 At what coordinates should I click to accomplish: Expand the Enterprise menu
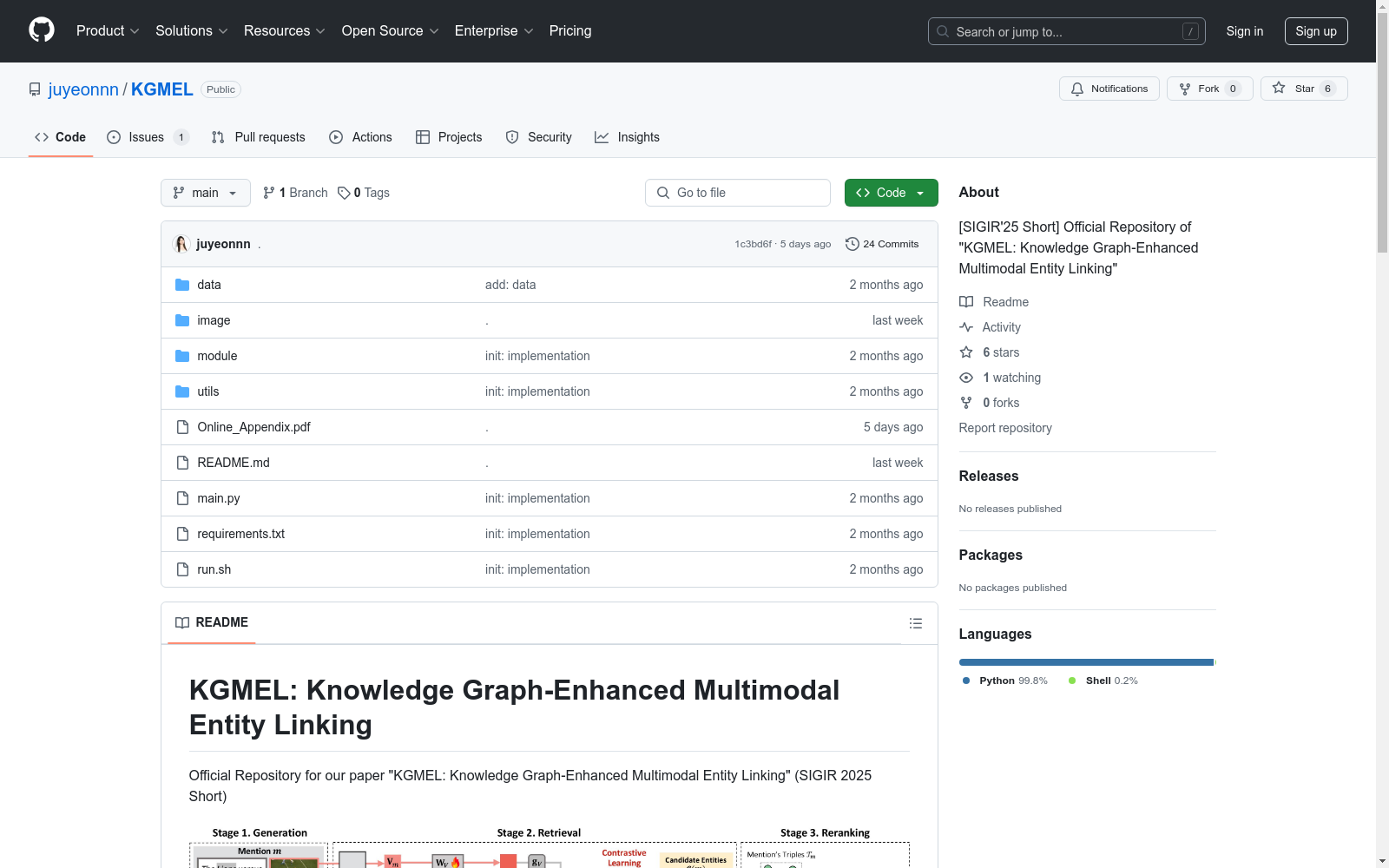(x=494, y=30)
